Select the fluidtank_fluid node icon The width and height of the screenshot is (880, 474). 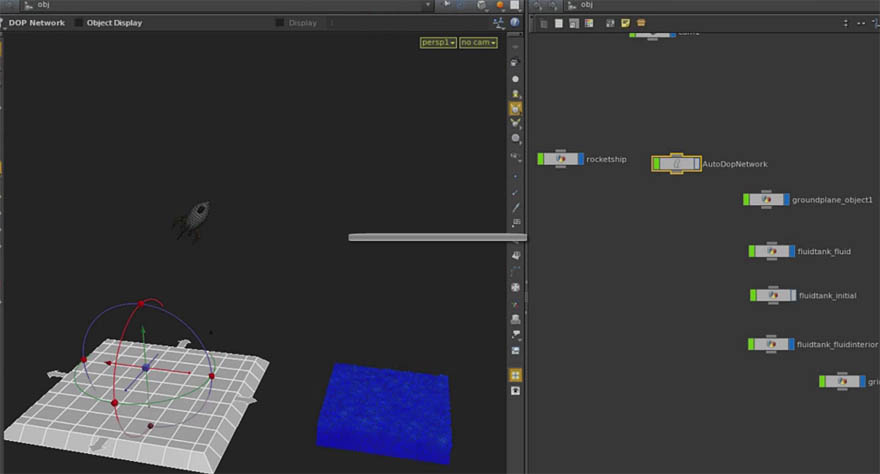click(x=772, y=251)
